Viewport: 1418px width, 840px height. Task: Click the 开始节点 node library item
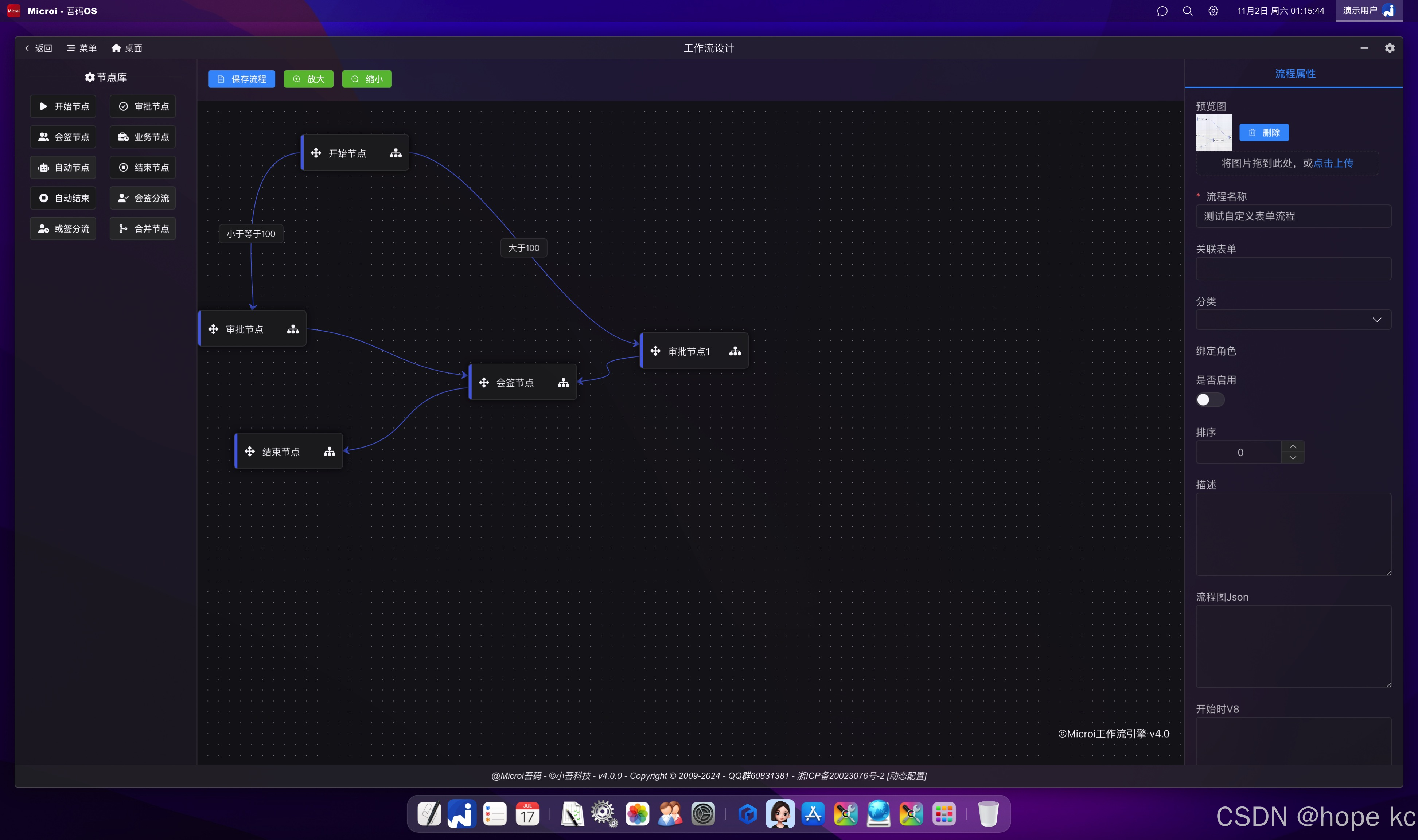[x=63, y=106]
